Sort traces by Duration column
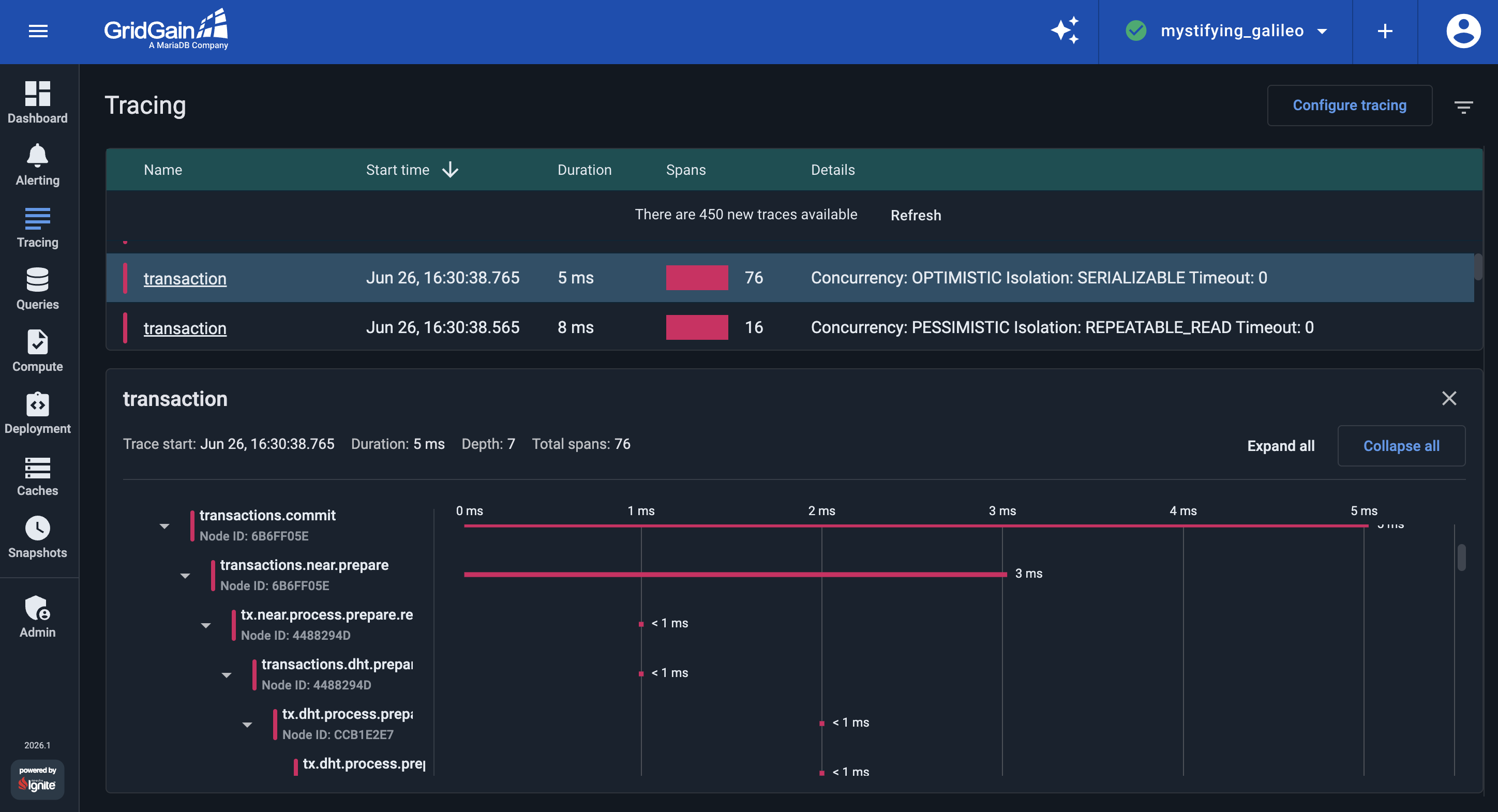 (585, 170)
